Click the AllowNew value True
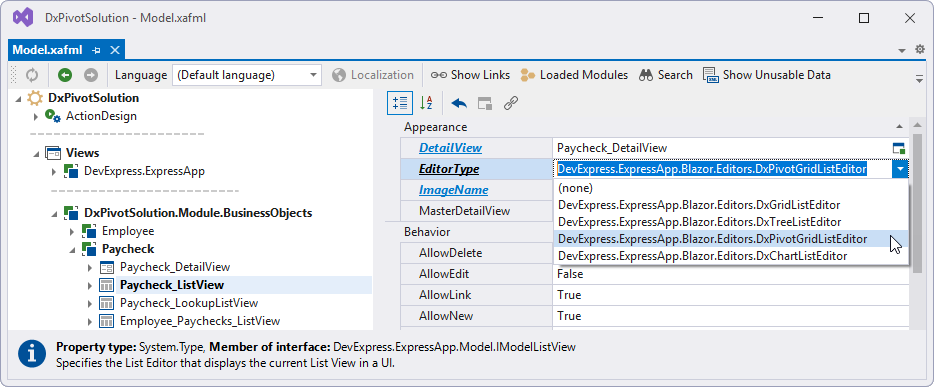934x387 pixels. (x=731, y=316)
